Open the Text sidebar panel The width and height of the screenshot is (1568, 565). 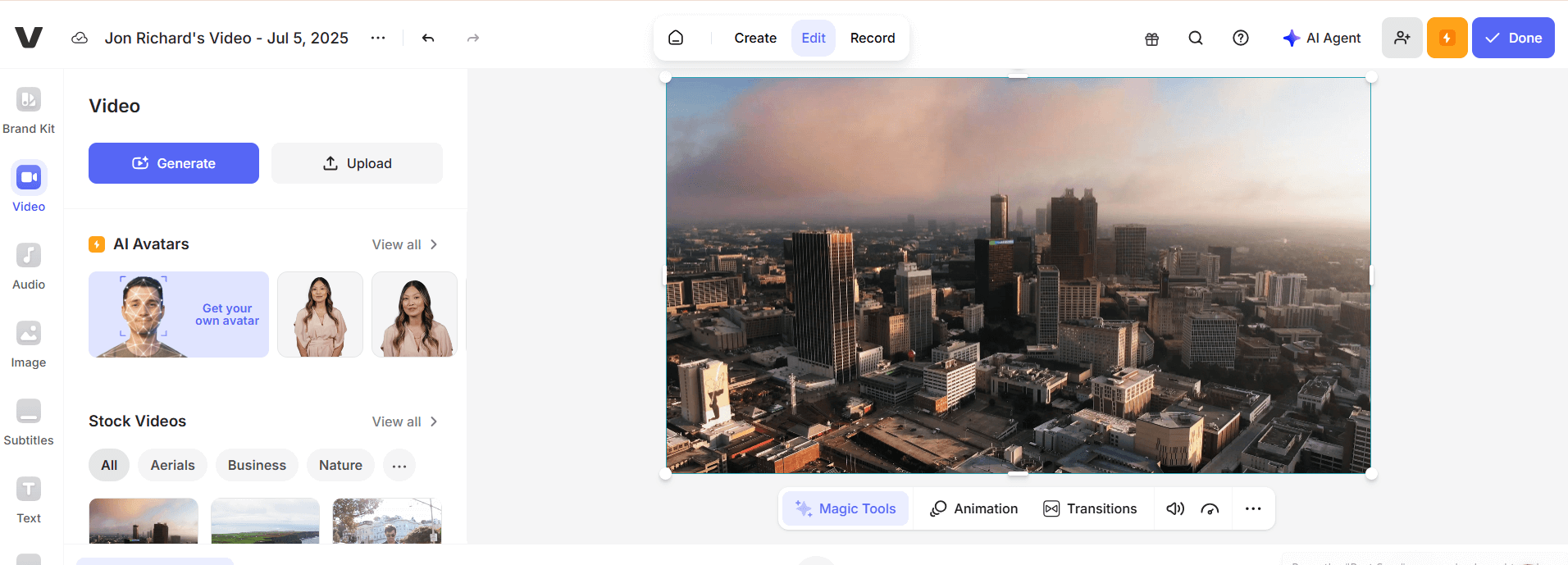pos(29,499)
